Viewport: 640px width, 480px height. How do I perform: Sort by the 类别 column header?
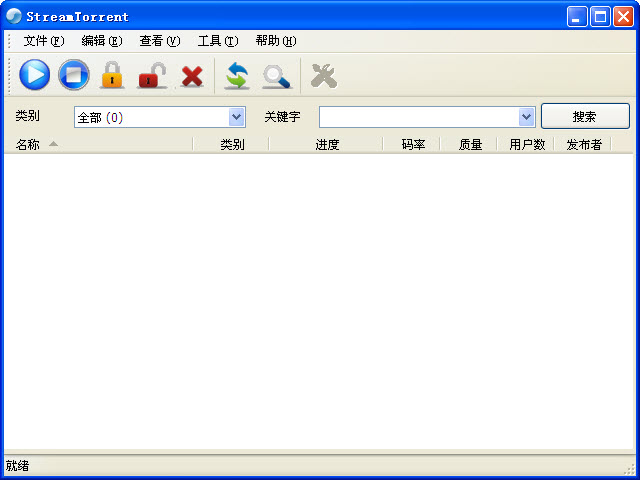click(231, 144)
